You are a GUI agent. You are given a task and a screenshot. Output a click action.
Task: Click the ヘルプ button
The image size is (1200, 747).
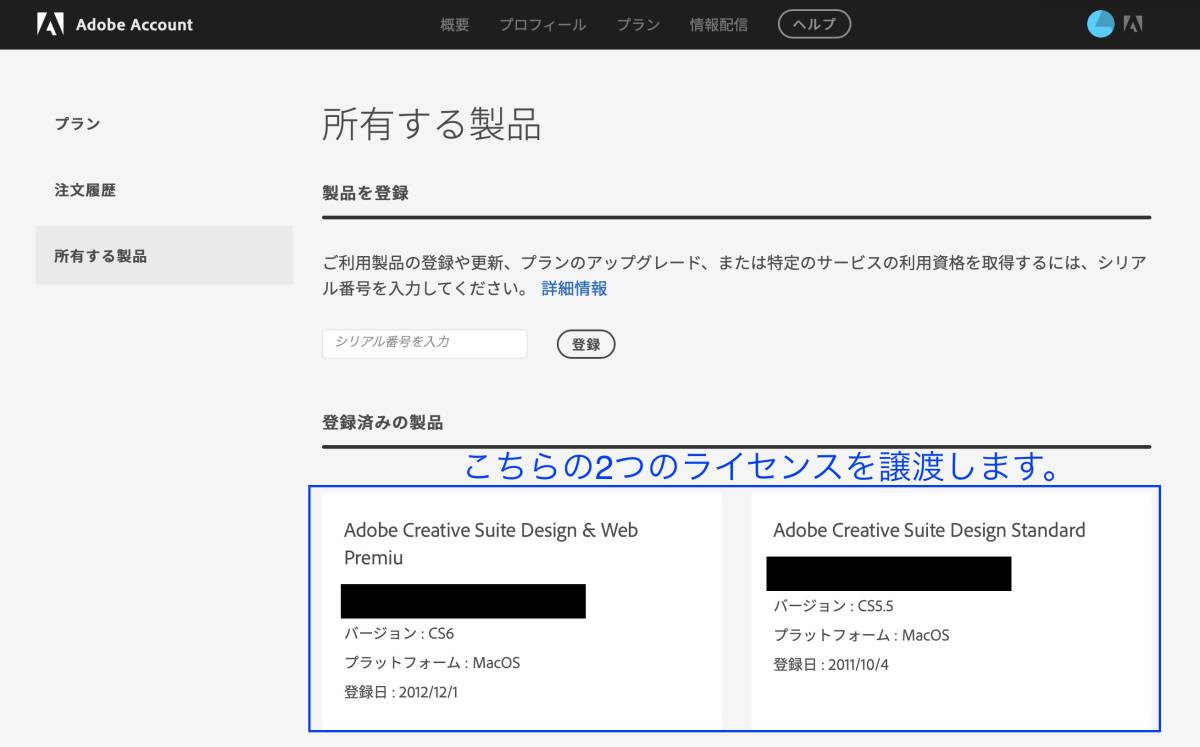point(814,24)
